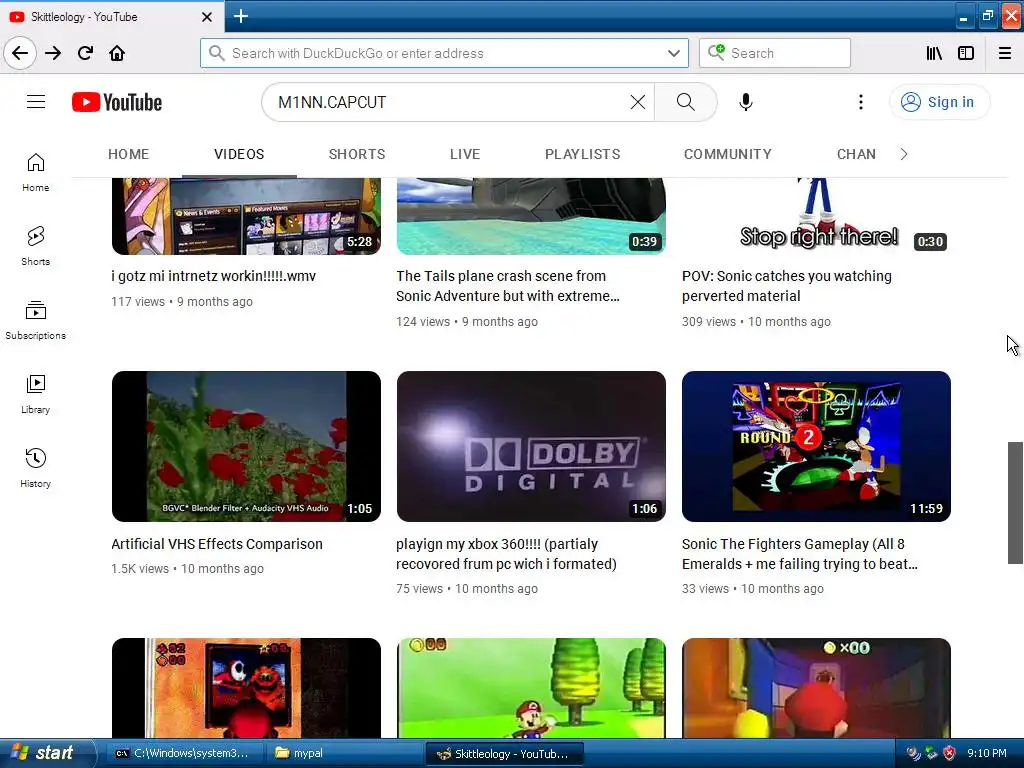Play the Sonic The Fighters Gameplay thumbnail
This screenshot has height=768, width=1024.
click(x=816, y=446)
